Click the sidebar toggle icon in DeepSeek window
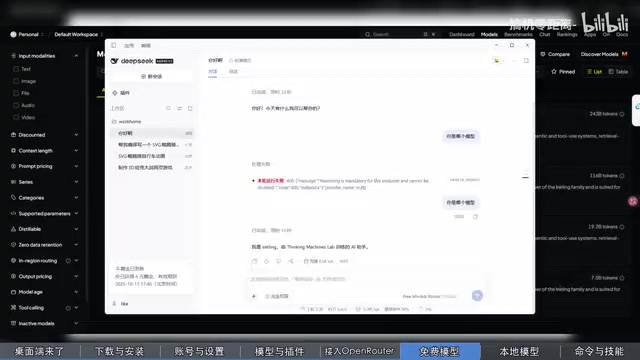Image resolution: width=640 pixels, height=360 pixels. [x=114, y=45]
